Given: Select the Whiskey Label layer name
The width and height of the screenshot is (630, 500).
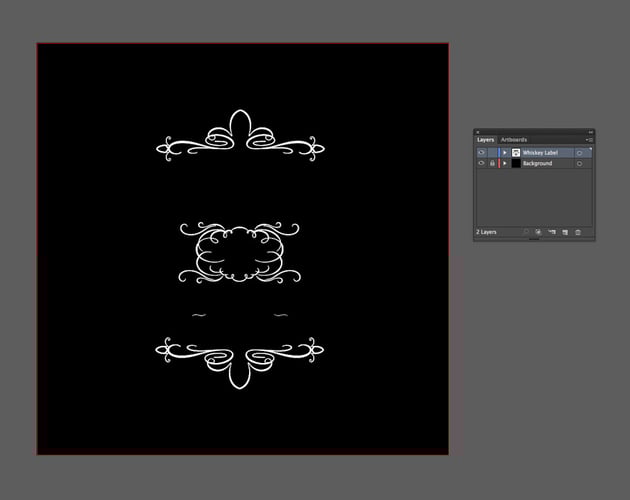Looking at the screenshot, I should click(x=540, y=153).
